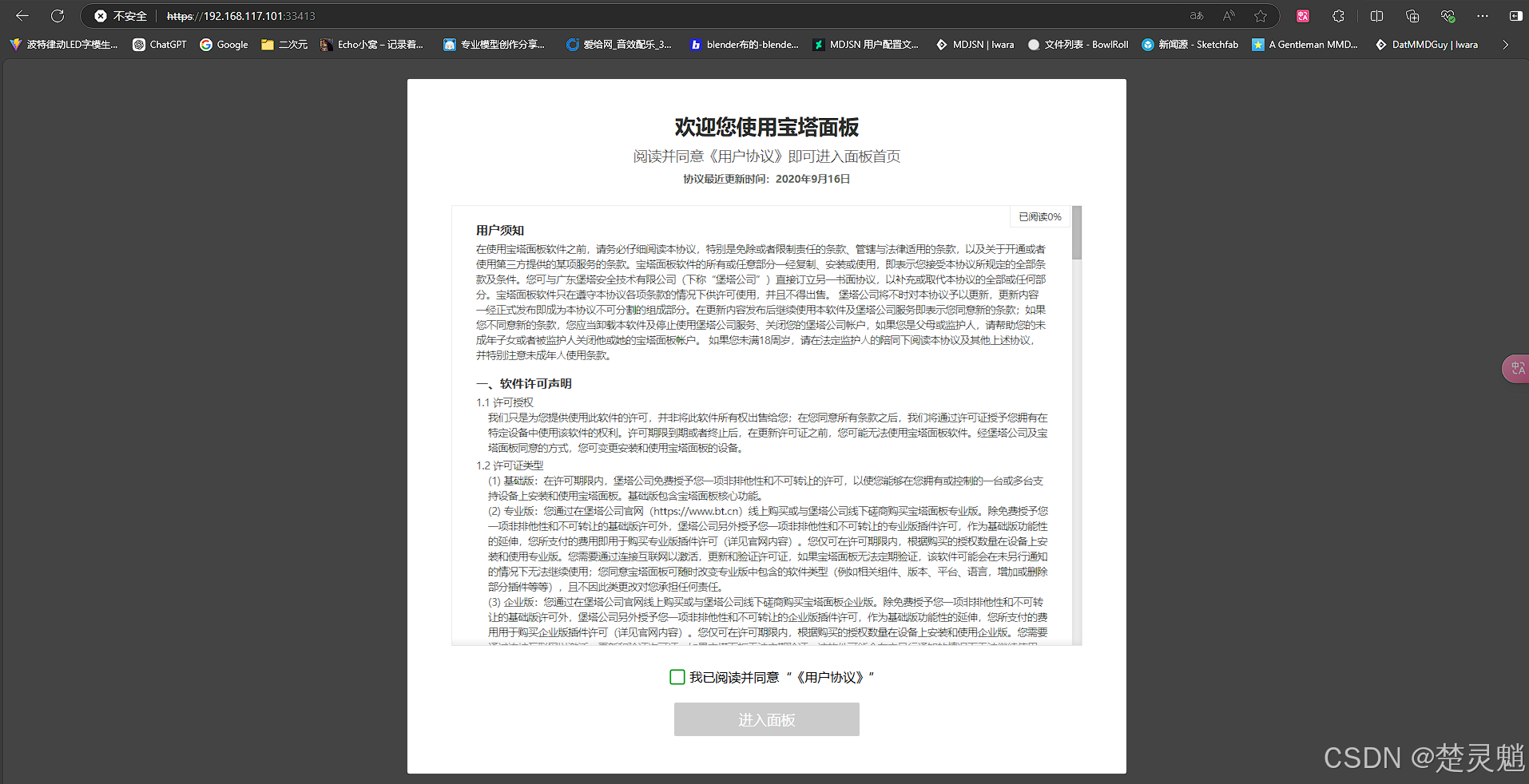Reload the current page
1529x784 pixels.
58,16
